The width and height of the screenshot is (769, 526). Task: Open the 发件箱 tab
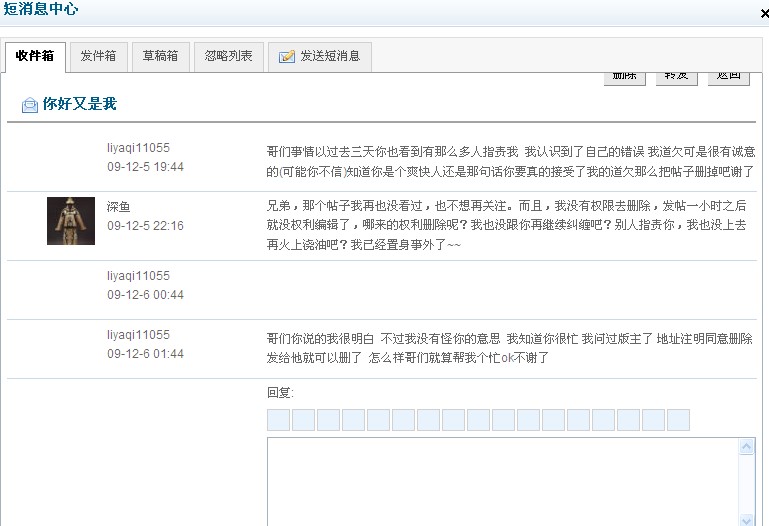98,57
